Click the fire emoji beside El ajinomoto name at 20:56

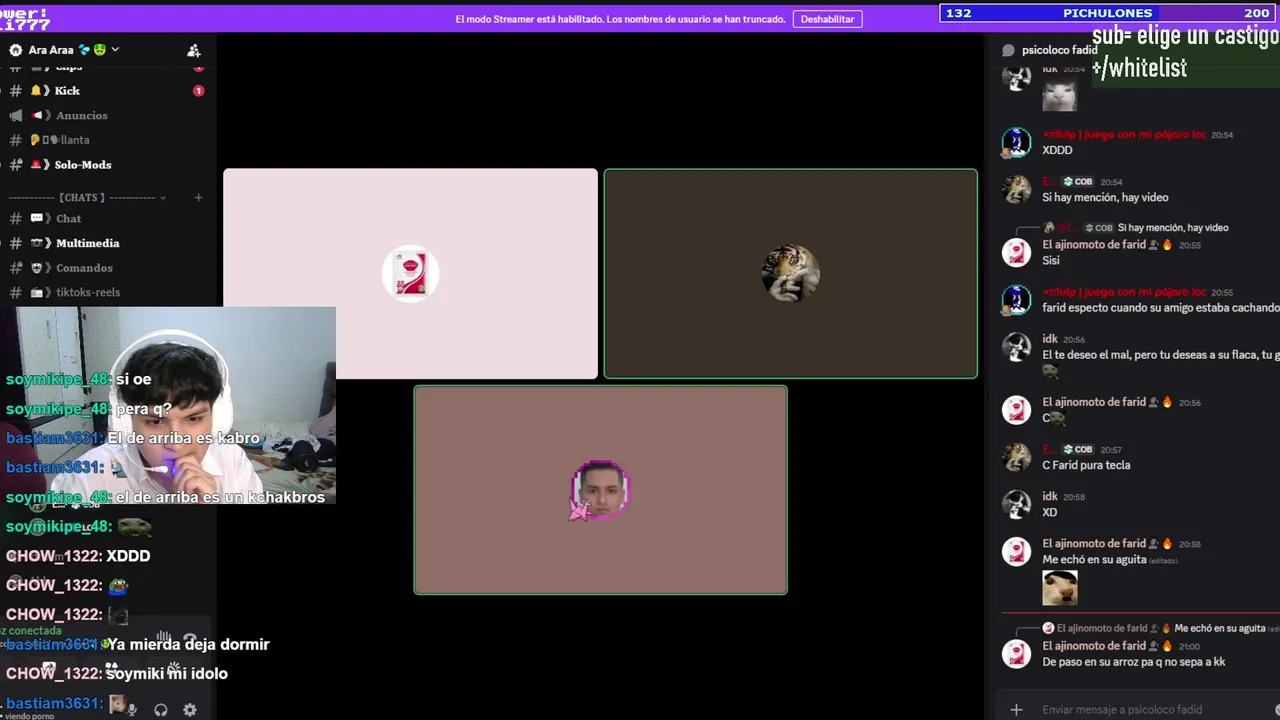(1166, 402)
